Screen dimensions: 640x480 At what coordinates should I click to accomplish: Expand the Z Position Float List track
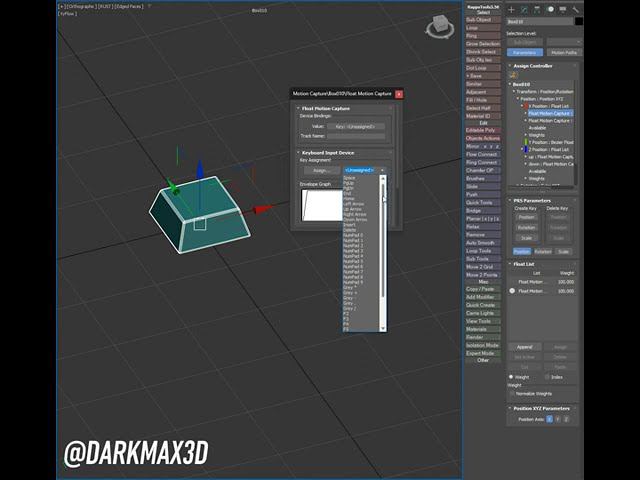522,150
